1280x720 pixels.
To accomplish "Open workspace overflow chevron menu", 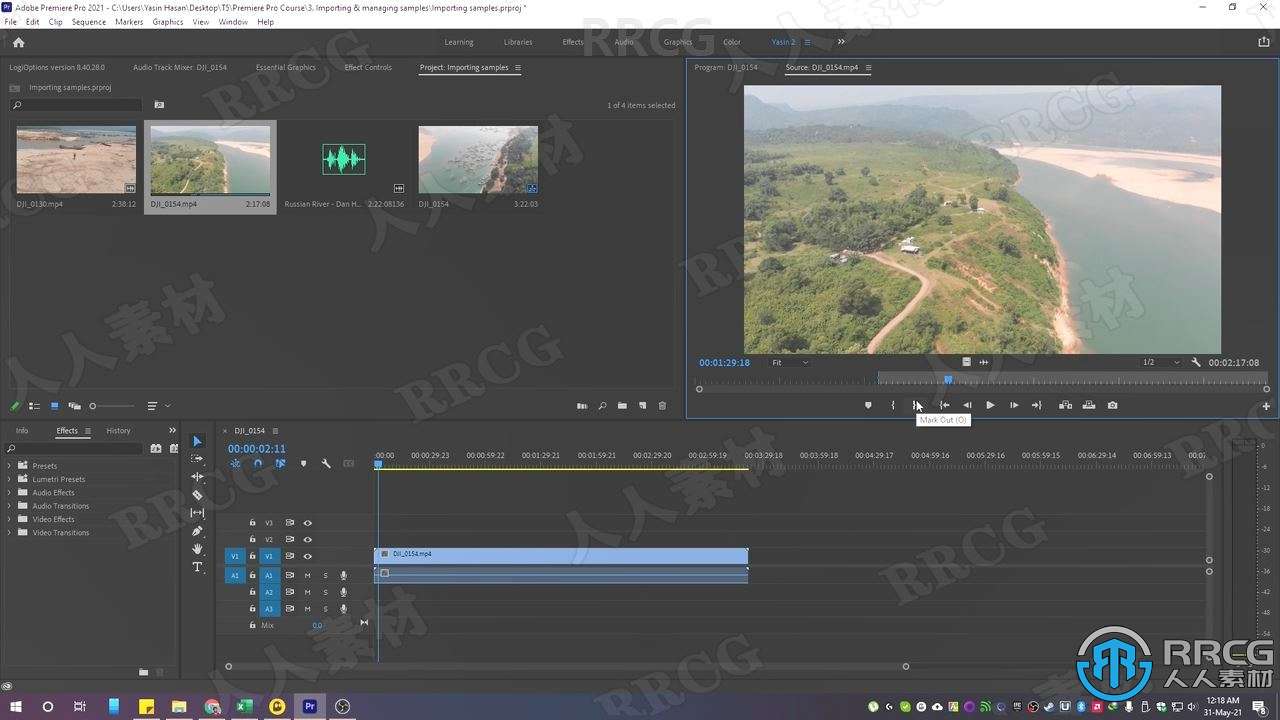I will point(841,42).
